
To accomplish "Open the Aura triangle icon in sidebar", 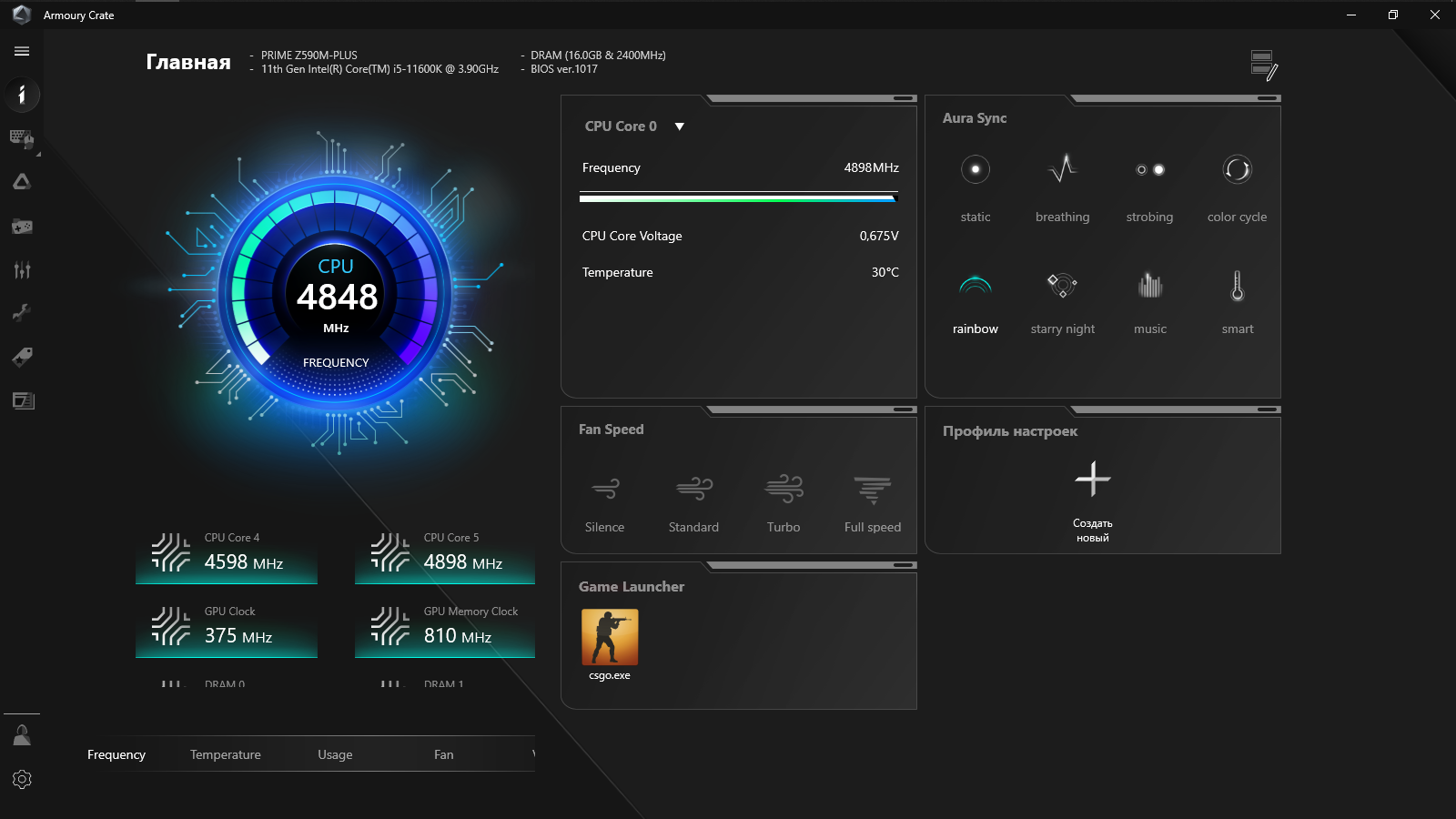I will pos(22,182).
